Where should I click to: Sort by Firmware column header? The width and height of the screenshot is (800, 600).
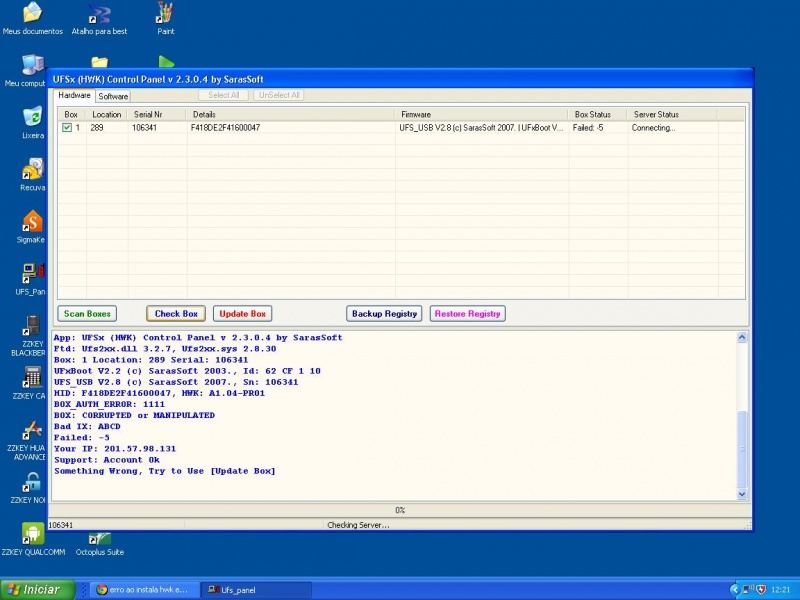click(482, 115)
